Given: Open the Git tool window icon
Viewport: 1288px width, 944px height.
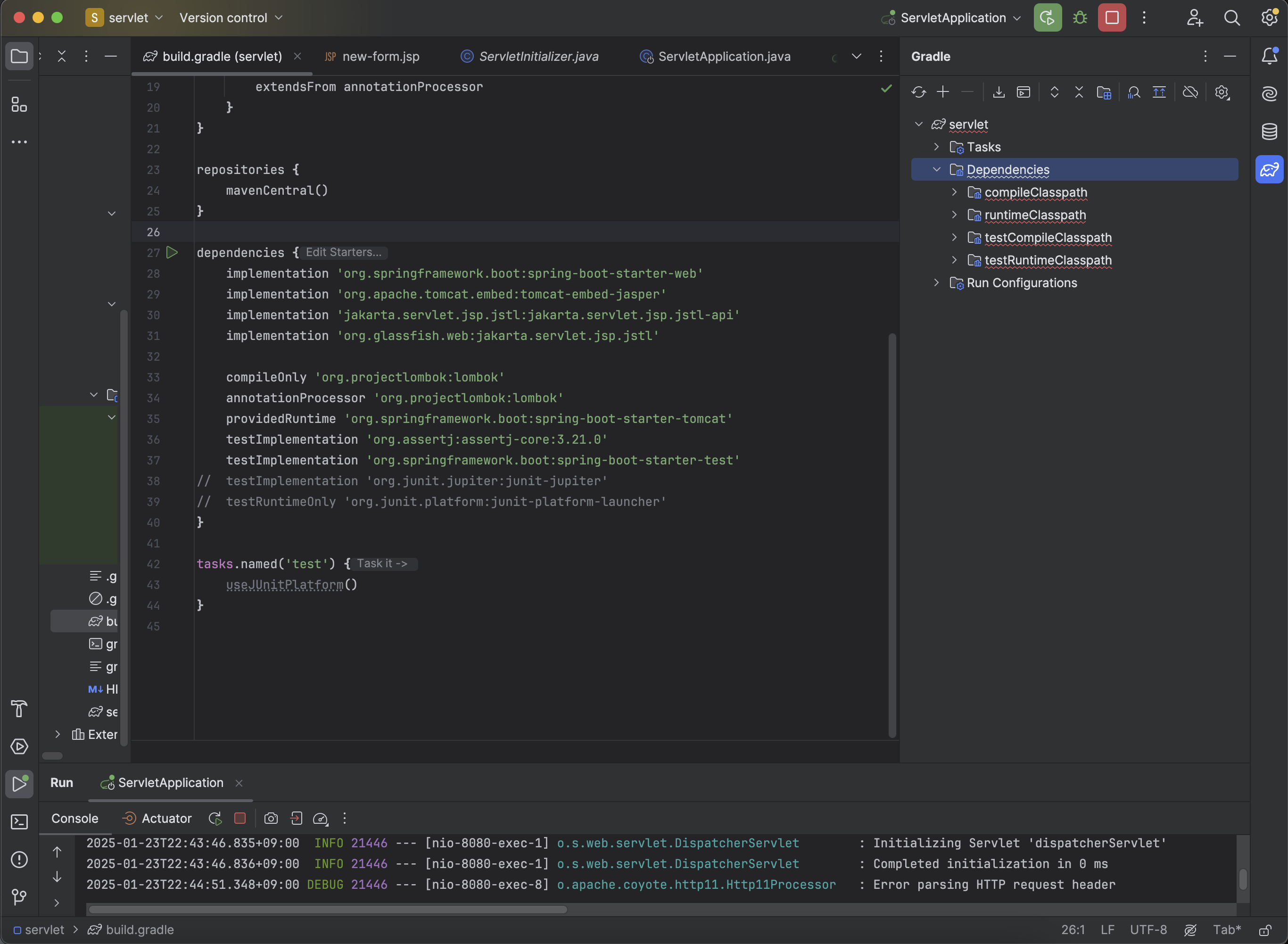Looking at the screenshot, I should [19, 896].
